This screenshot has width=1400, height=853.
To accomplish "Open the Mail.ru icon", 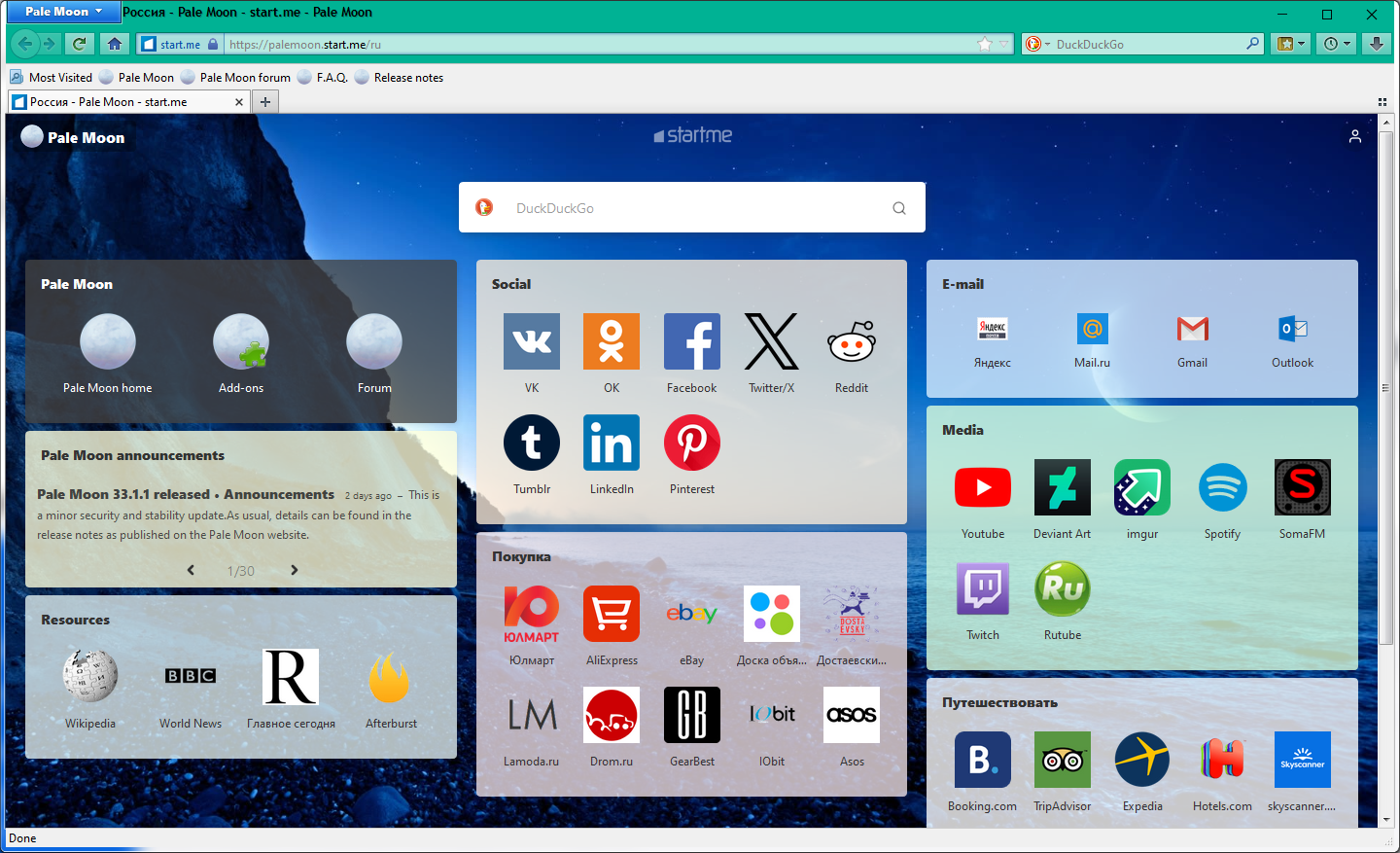I will tap(1093, 329).
